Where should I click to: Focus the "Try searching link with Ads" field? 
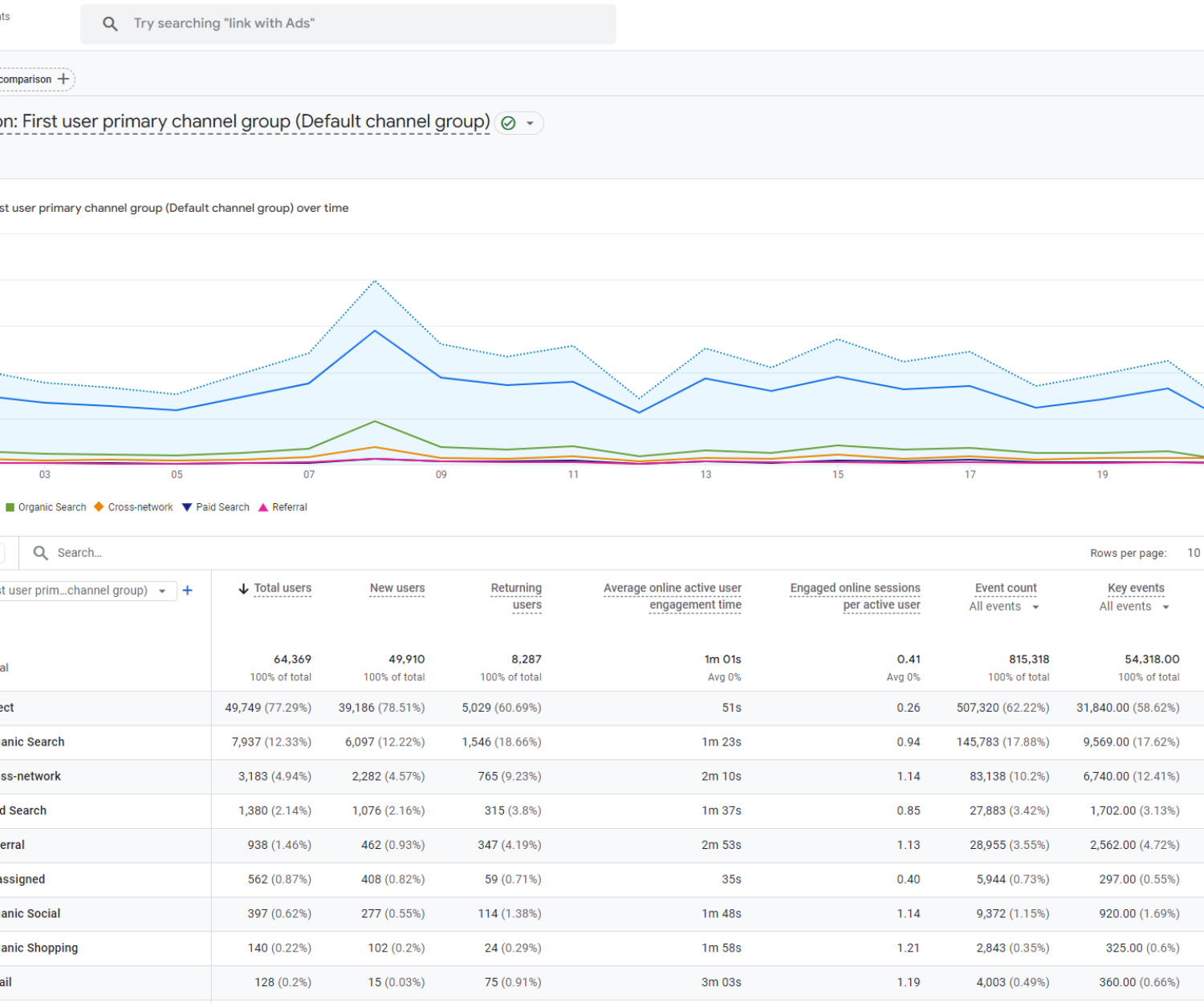pyautogui.click(x=348, y=24)
